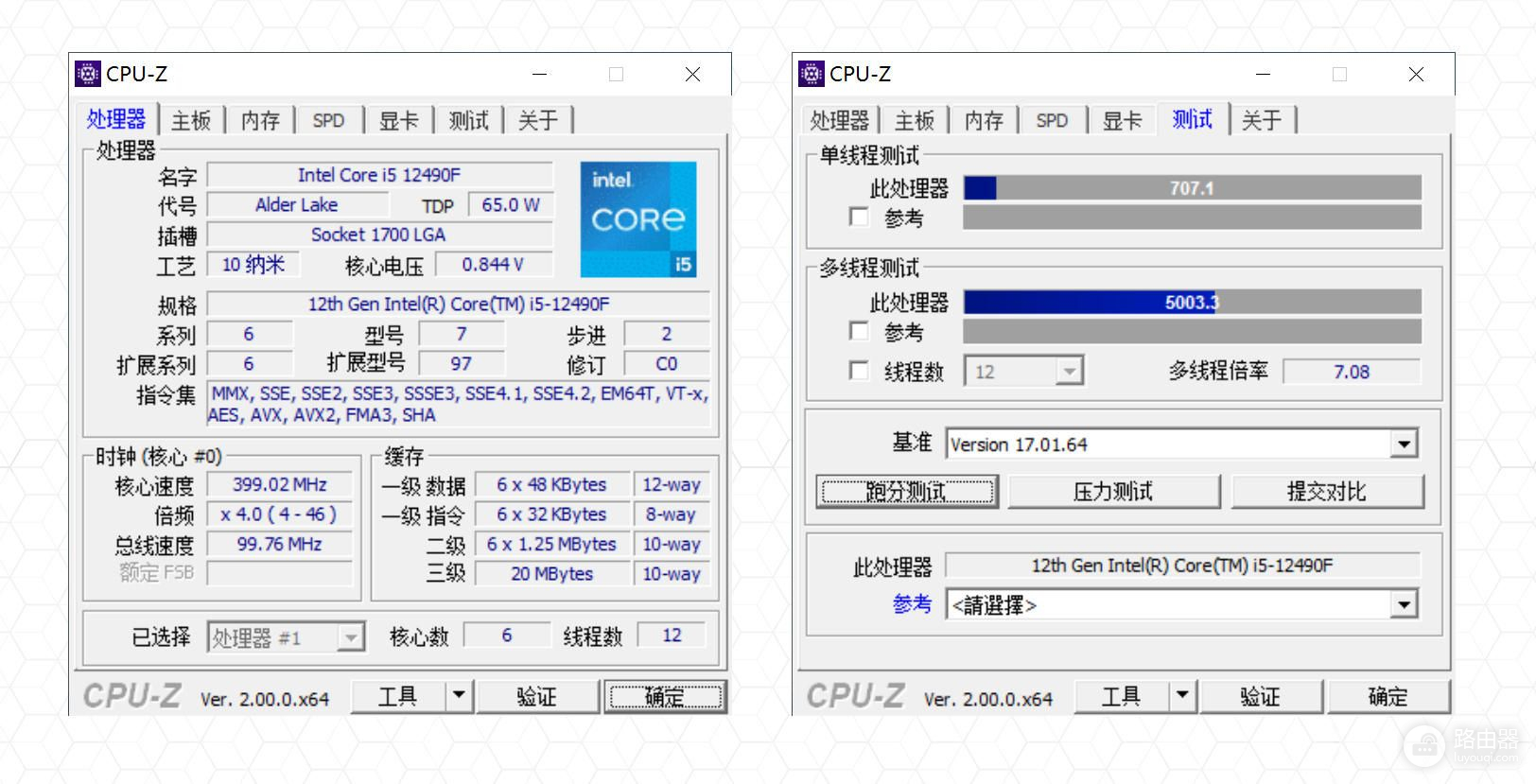
Task: Click the 工艺 value 10 纳米
Action: 253,265
